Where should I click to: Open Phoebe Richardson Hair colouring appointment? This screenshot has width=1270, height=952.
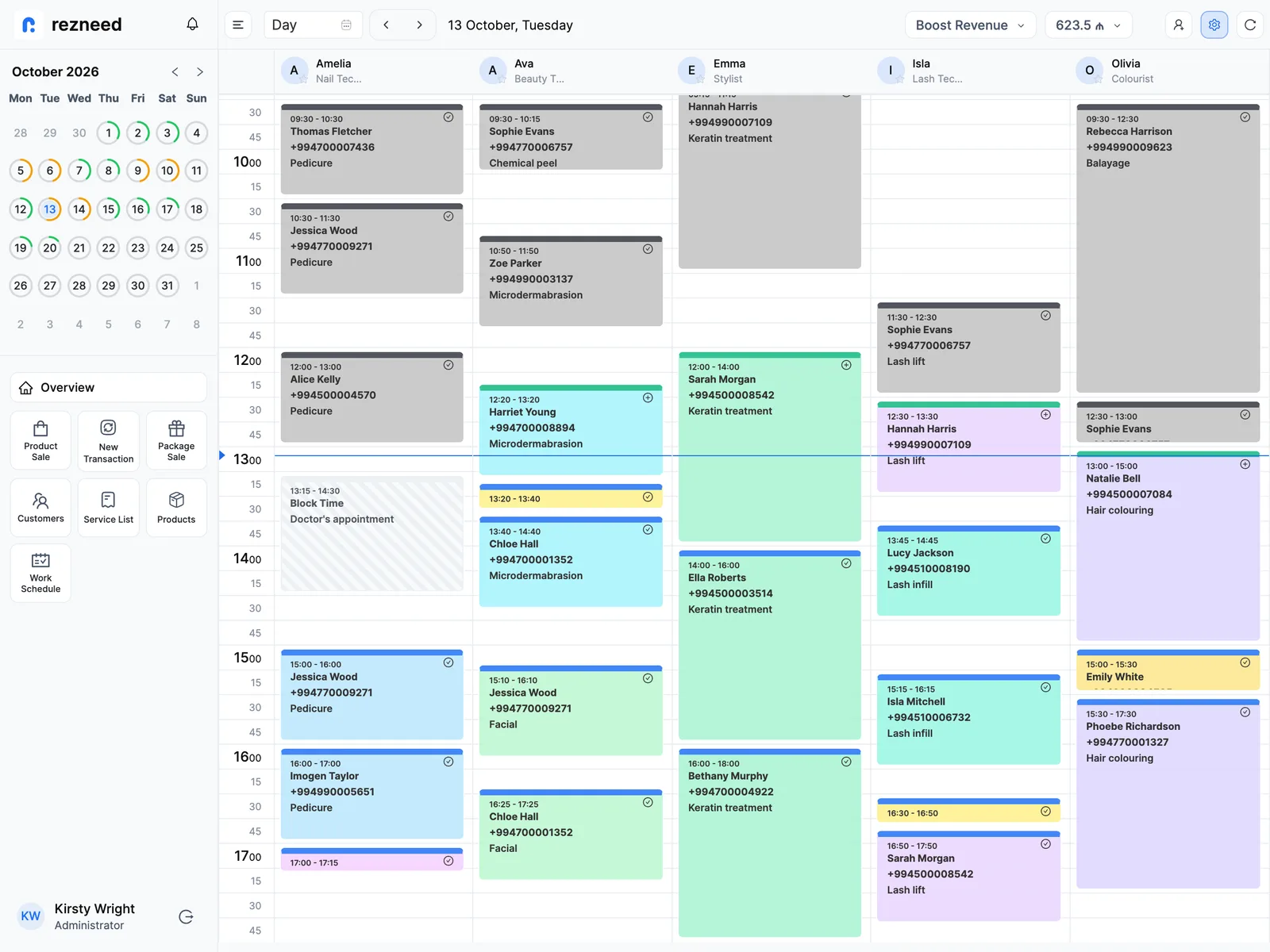click(1168, 793)
